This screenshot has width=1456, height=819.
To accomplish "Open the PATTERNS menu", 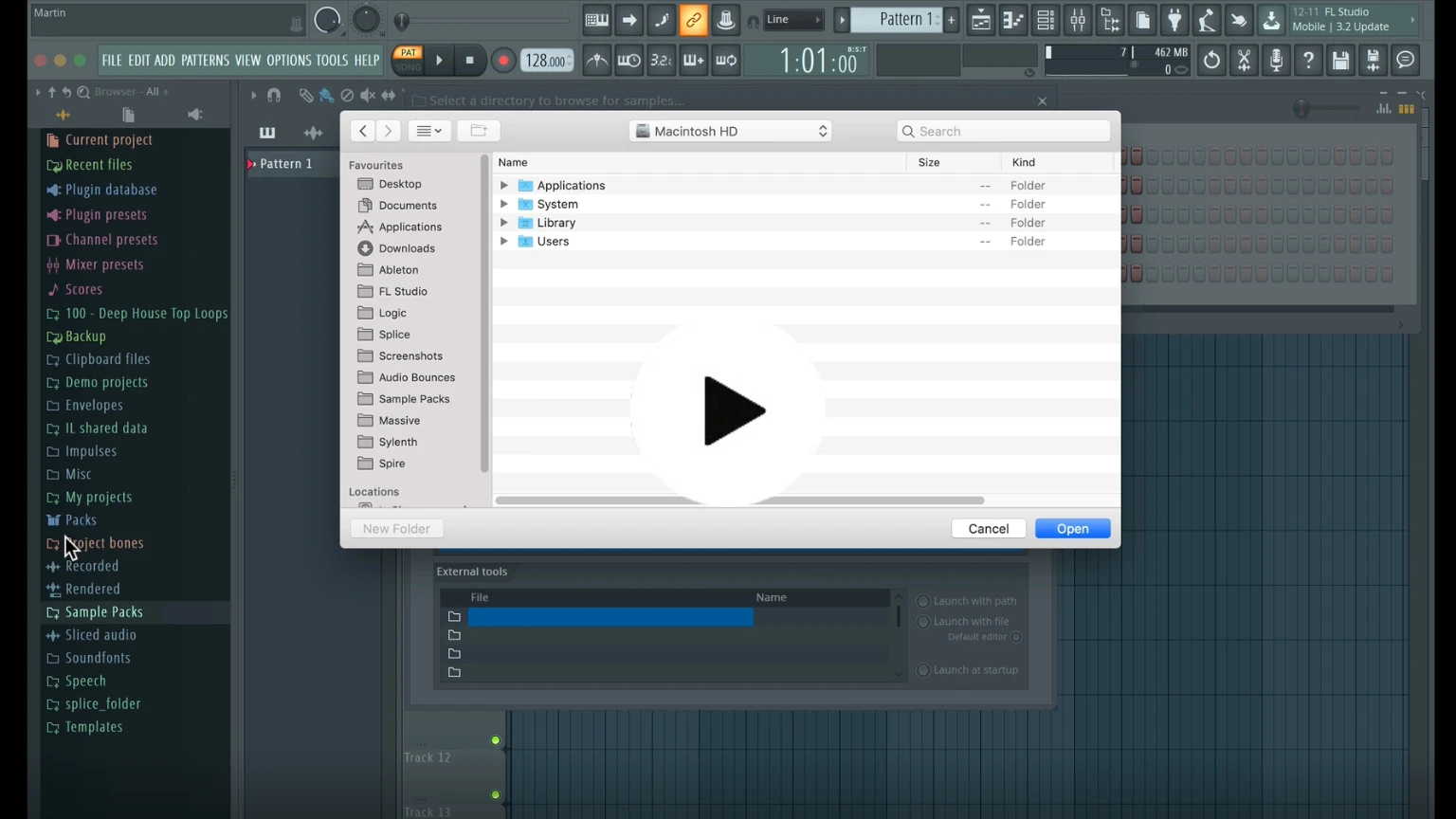I will coord(205,61).
